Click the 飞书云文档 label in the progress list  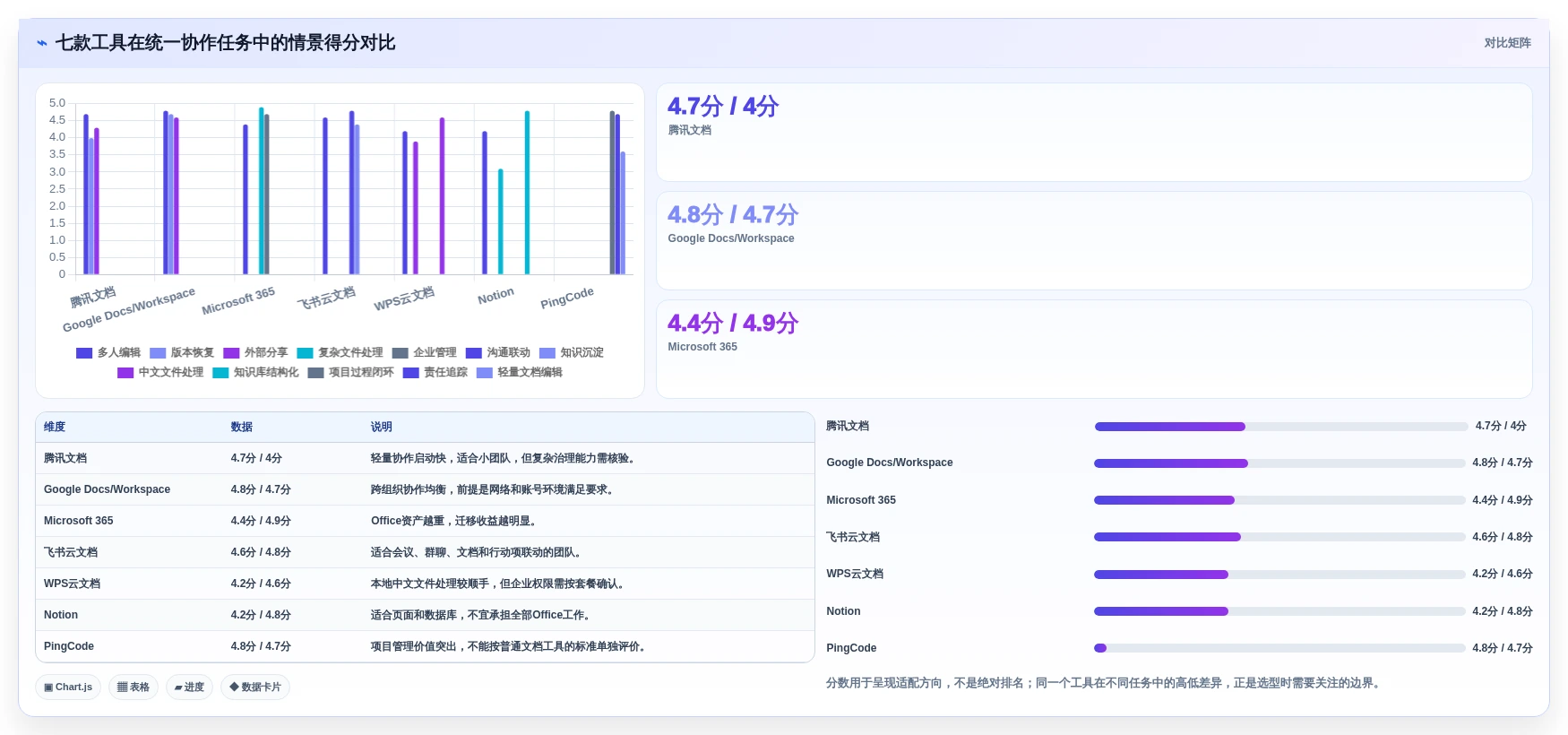click(x=853, y=538)
